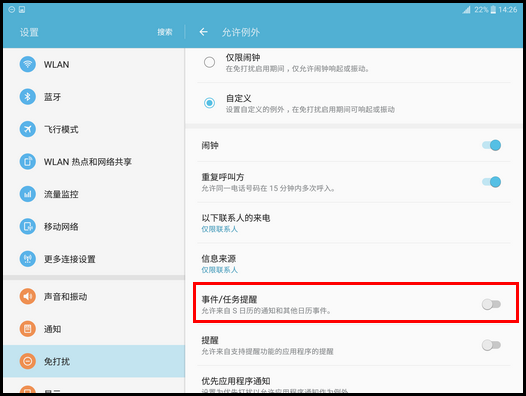The image size is (526, 396).
Task: Tap the 移动网络 icon
Action: point(28,227)
